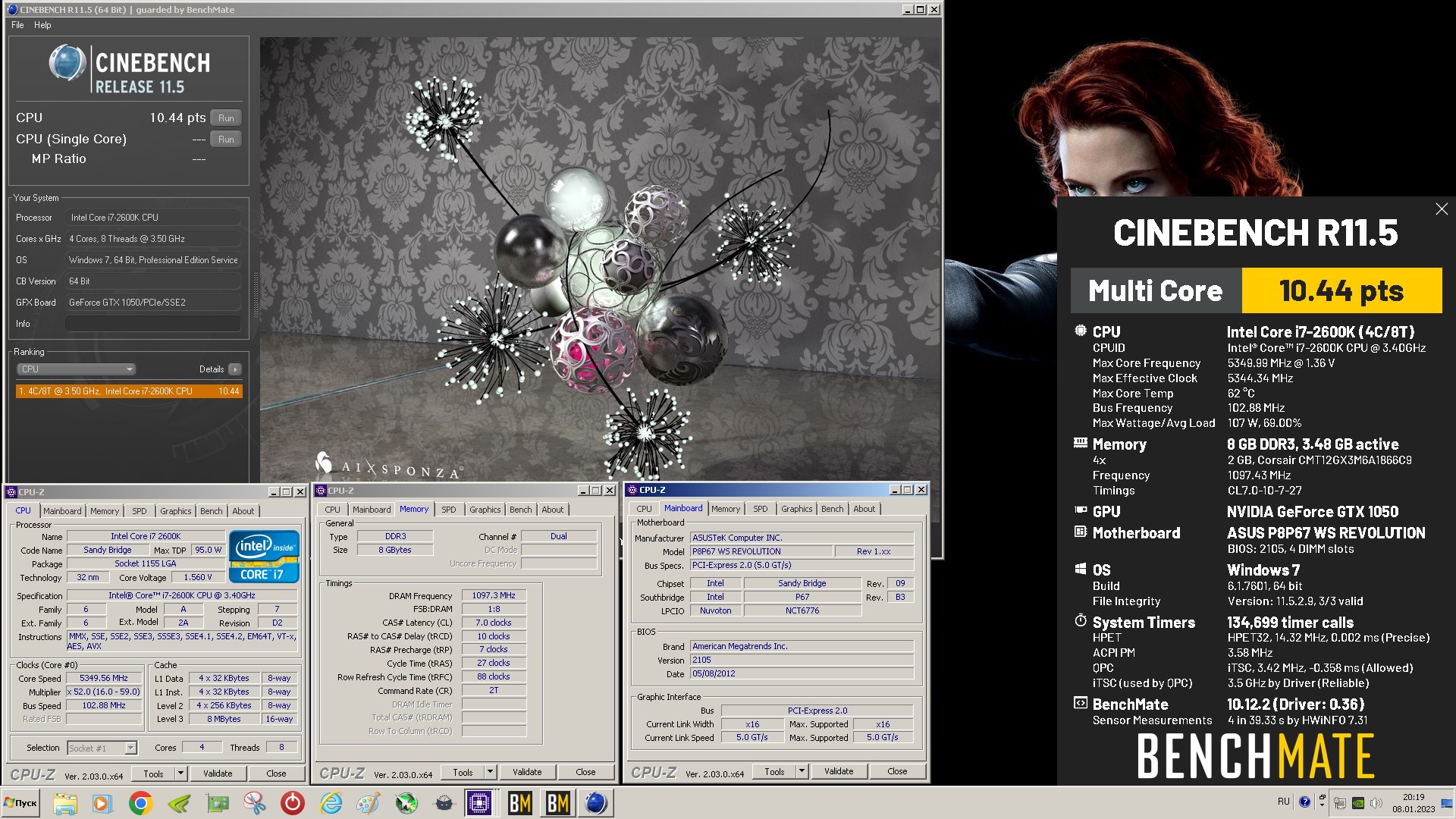This screenshot has height=819, width=1456.
Task: Select the 4C/8T ranking entry row
Action: click(x=129, y=391)
